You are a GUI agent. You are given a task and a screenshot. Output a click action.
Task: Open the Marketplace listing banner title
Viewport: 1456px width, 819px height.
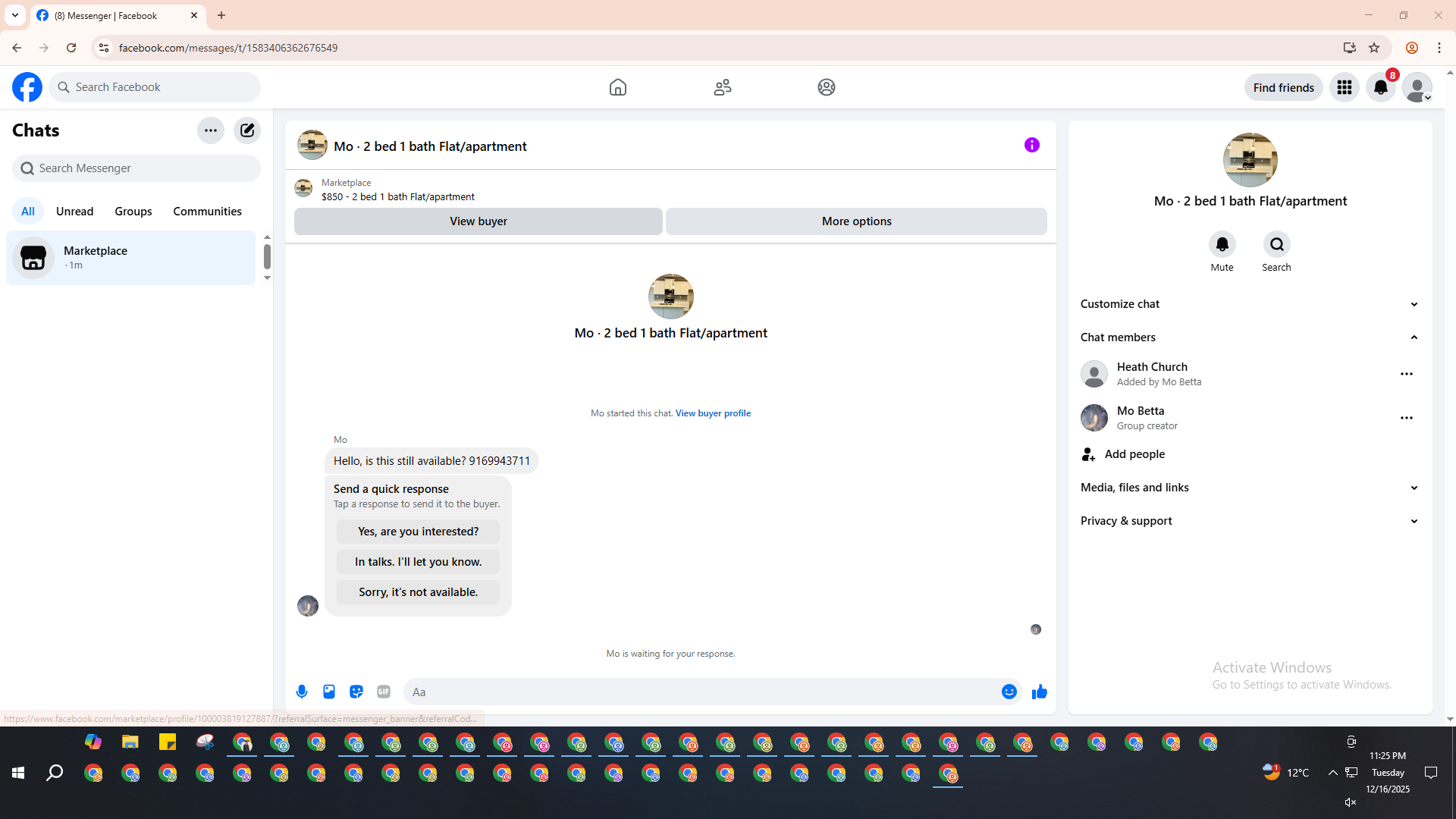[x=398, y=196]
